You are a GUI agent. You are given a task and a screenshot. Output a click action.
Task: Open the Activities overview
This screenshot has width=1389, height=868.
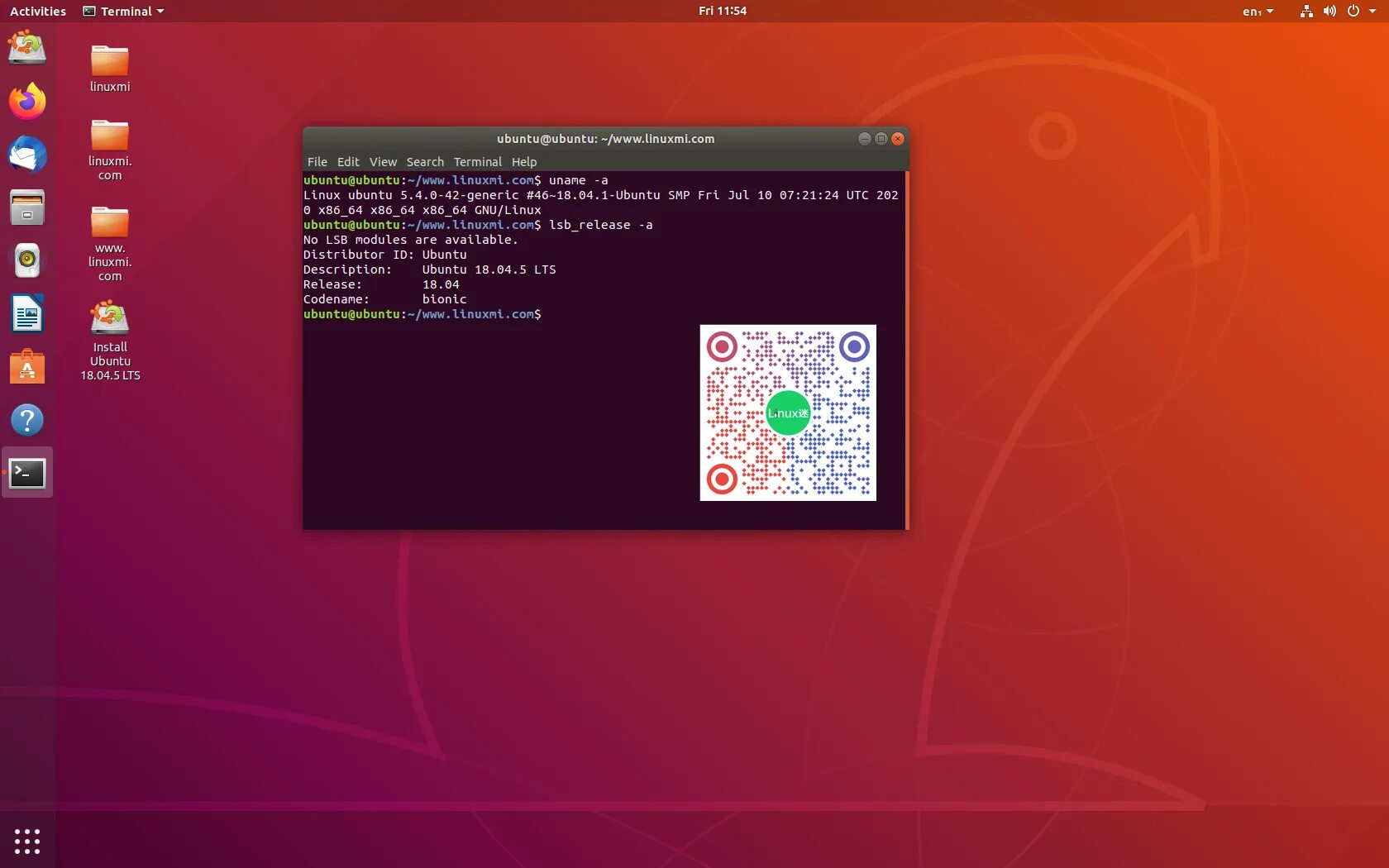coord(38,11)
